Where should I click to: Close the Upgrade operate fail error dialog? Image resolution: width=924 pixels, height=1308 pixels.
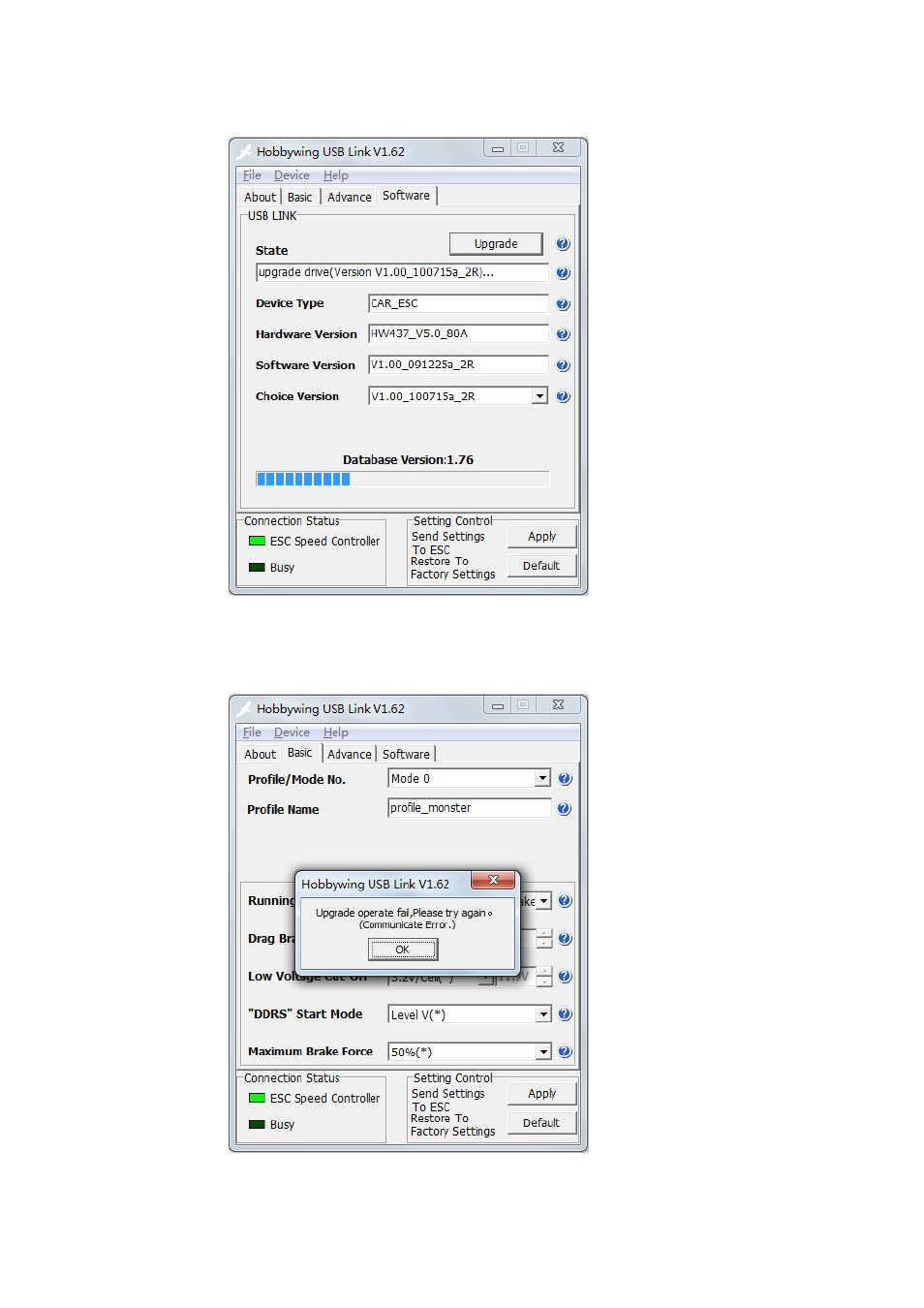coord(493,880)
